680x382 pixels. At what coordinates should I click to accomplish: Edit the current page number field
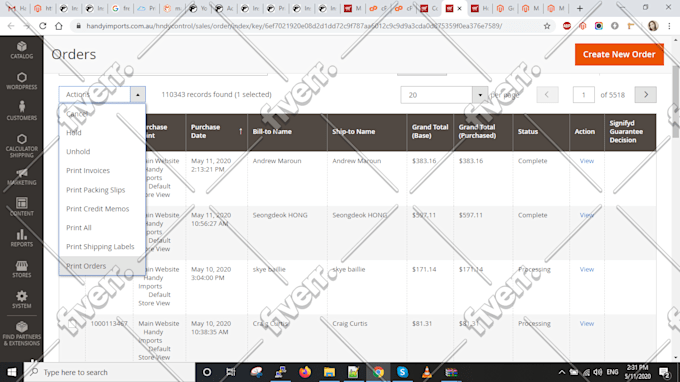(583, 95)
